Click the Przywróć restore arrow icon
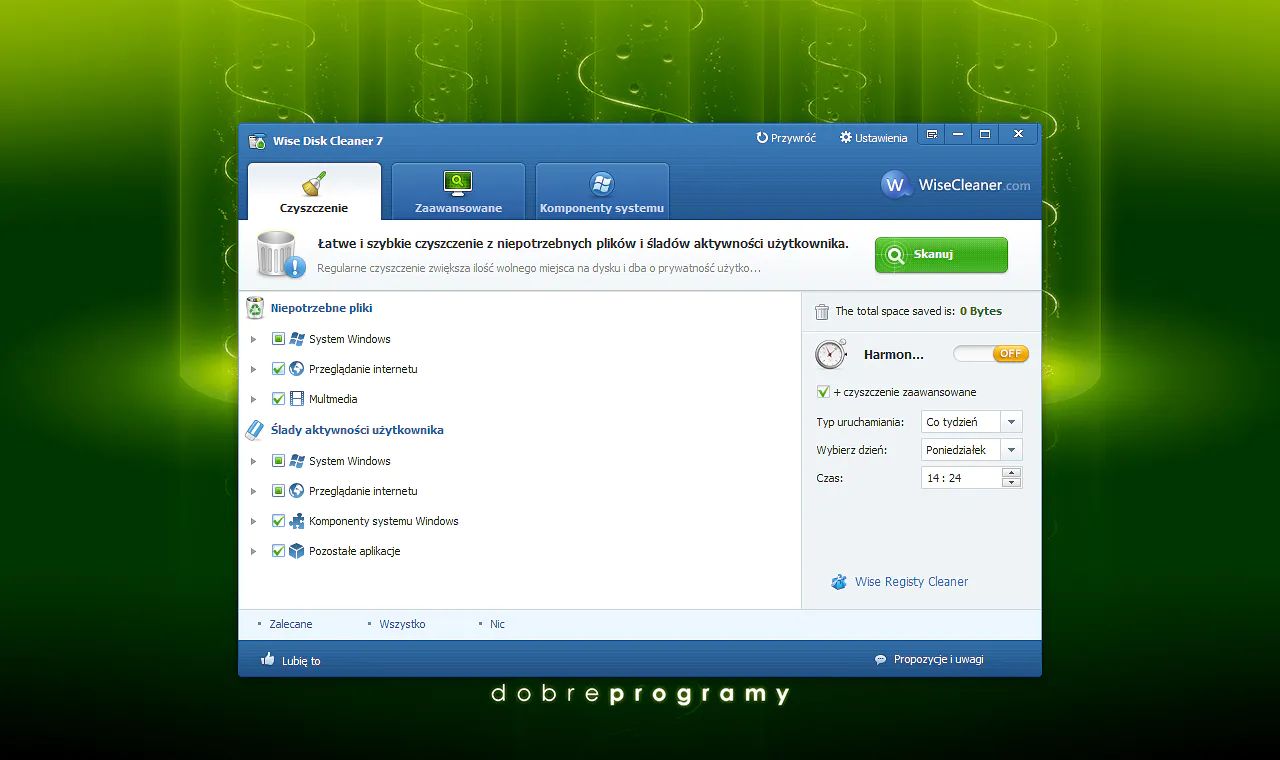1280x760 pixels. pos(762,138)
